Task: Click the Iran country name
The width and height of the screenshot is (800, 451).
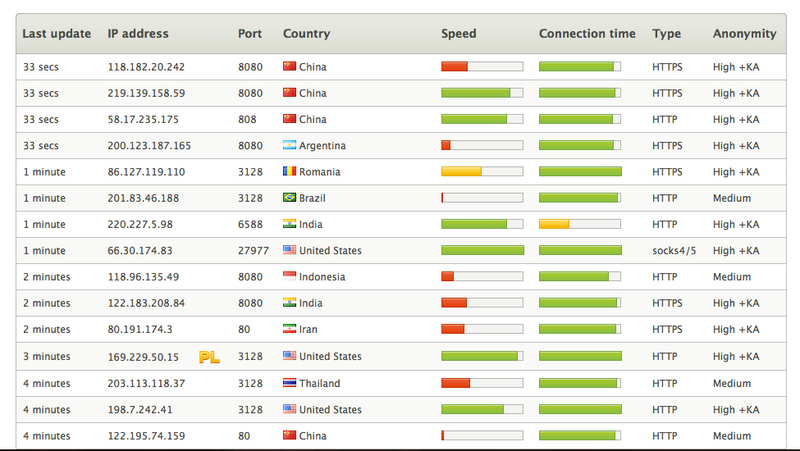Action: click(308, 330)
